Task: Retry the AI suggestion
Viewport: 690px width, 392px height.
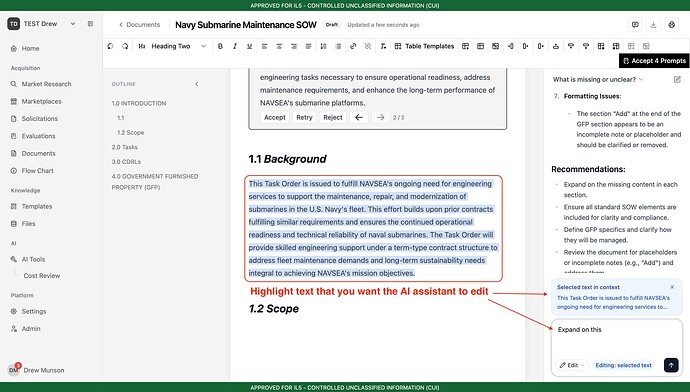Action: pos(304,117)
